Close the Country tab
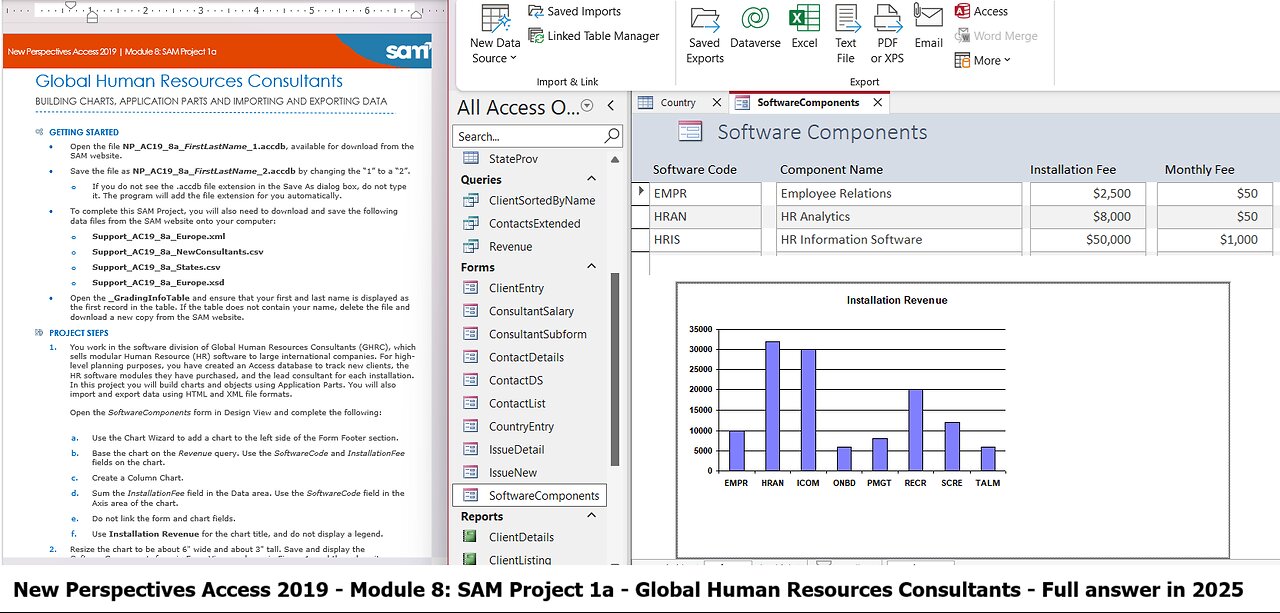This screenshot has height=613, width=1280. coord(716,102)
